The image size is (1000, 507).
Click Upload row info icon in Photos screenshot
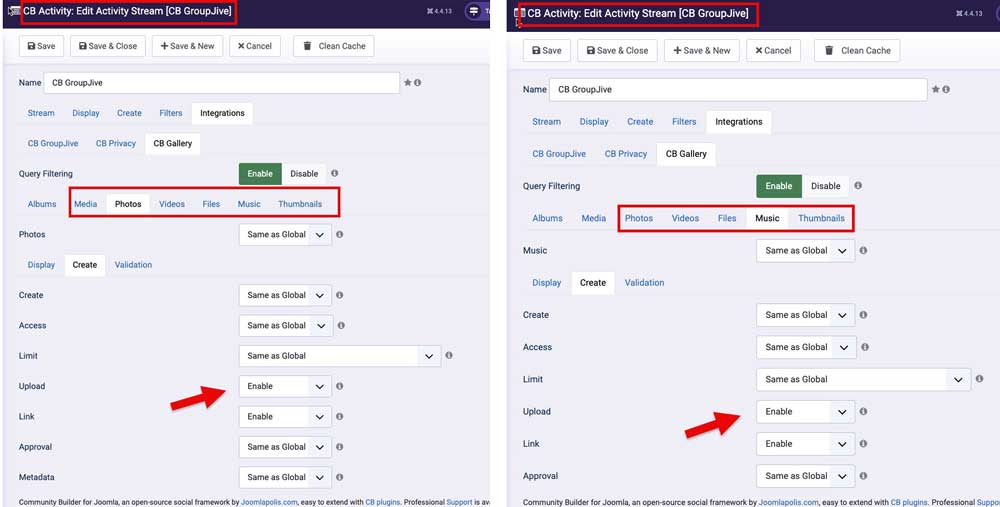pos(339,386)
